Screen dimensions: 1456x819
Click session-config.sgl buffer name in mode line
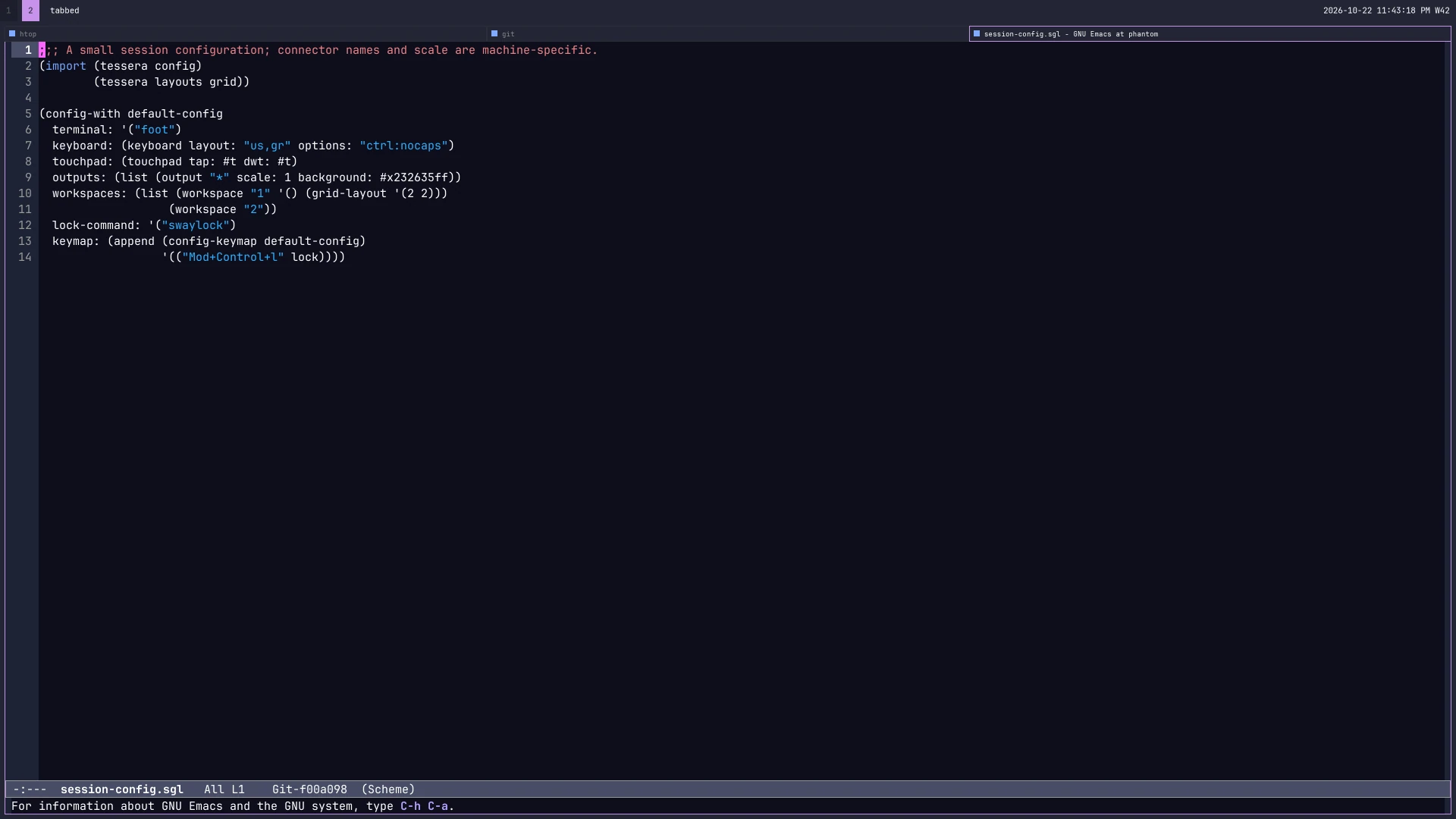tap(122, 789)
